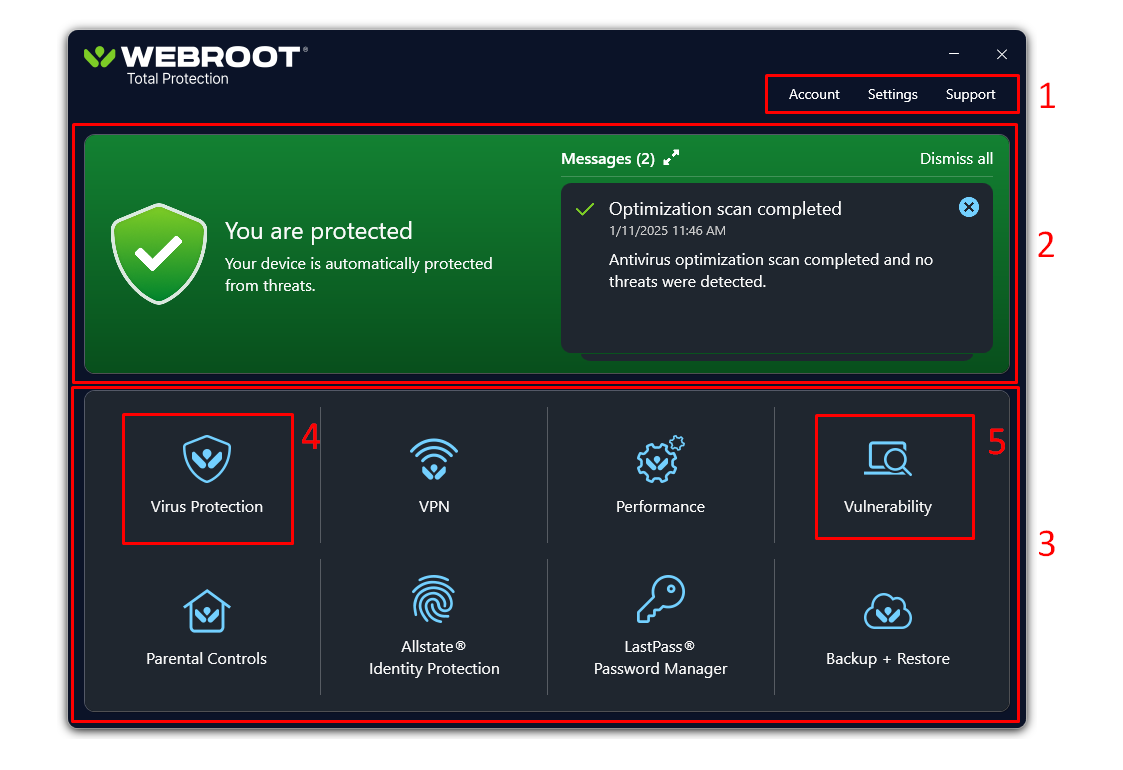The width and height of the screenshot is (1123, 770).
Task: Open the Virus Protection shield icon
Action: point(206,458)
